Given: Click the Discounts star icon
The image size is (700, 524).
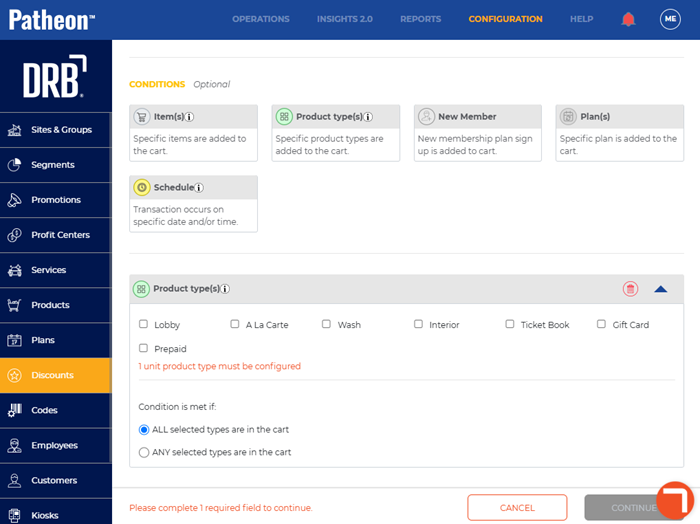Looking at the screenshot, I should pos(14,375).
